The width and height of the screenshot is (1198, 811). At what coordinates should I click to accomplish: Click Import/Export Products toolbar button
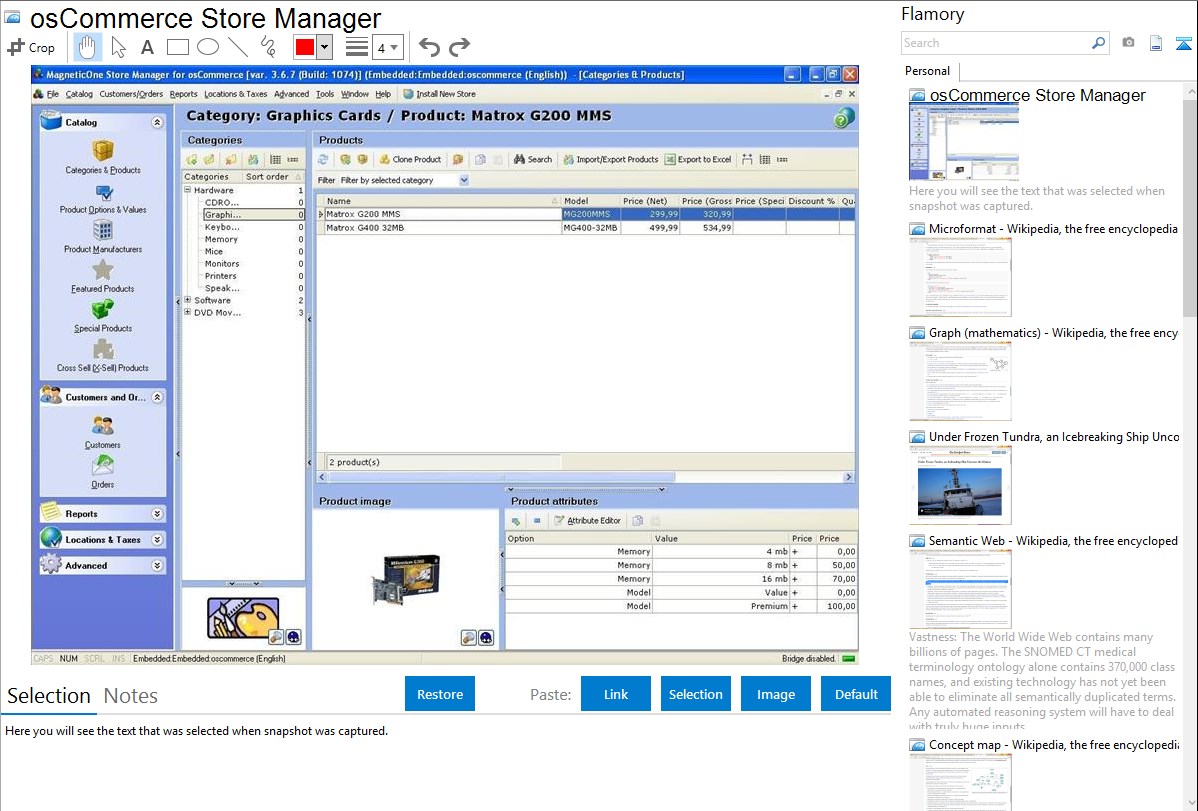coord(610,160)
